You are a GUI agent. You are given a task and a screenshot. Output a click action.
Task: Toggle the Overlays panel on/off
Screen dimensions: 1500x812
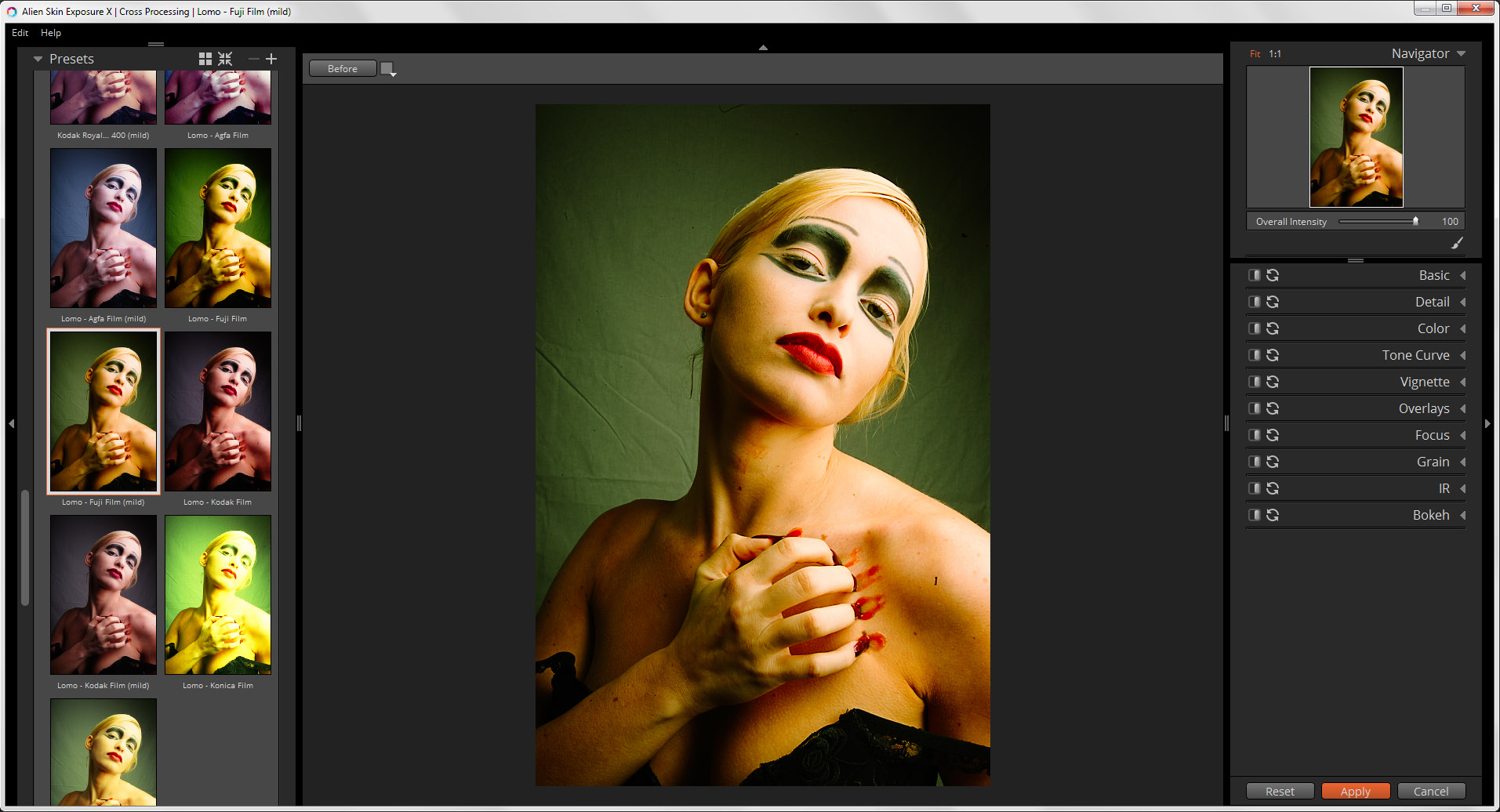[x=1255, y=408]
